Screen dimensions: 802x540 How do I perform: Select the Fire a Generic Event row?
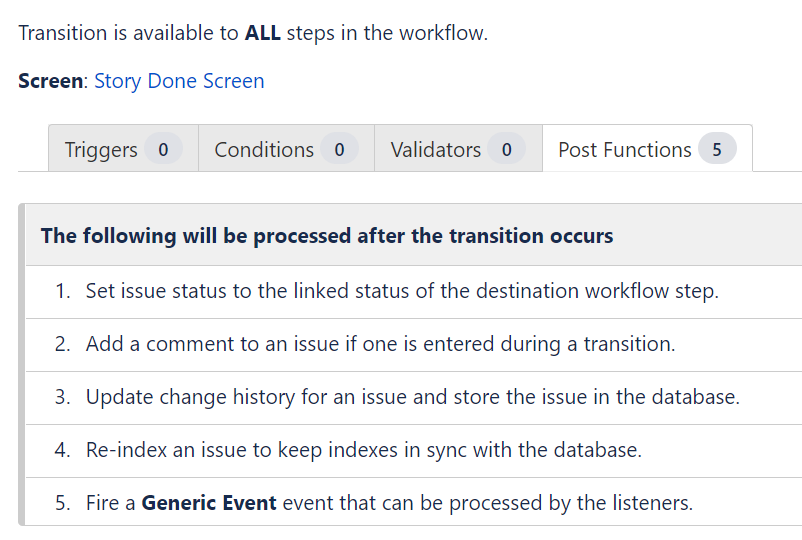coord(414,502)
